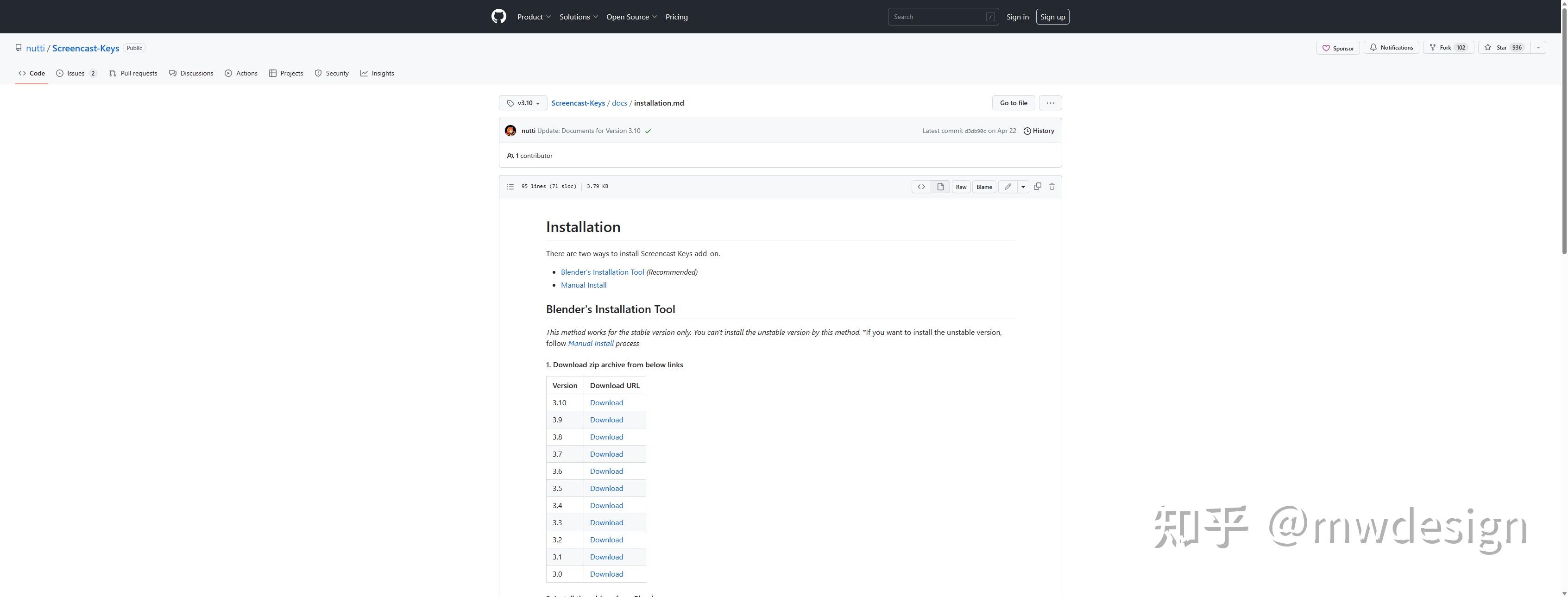Image resolution: width=1568 pixels, height=597 pixels.
Task: Copy raw file contents icon
Action: pyautogui.click(x=1037, y=186)
